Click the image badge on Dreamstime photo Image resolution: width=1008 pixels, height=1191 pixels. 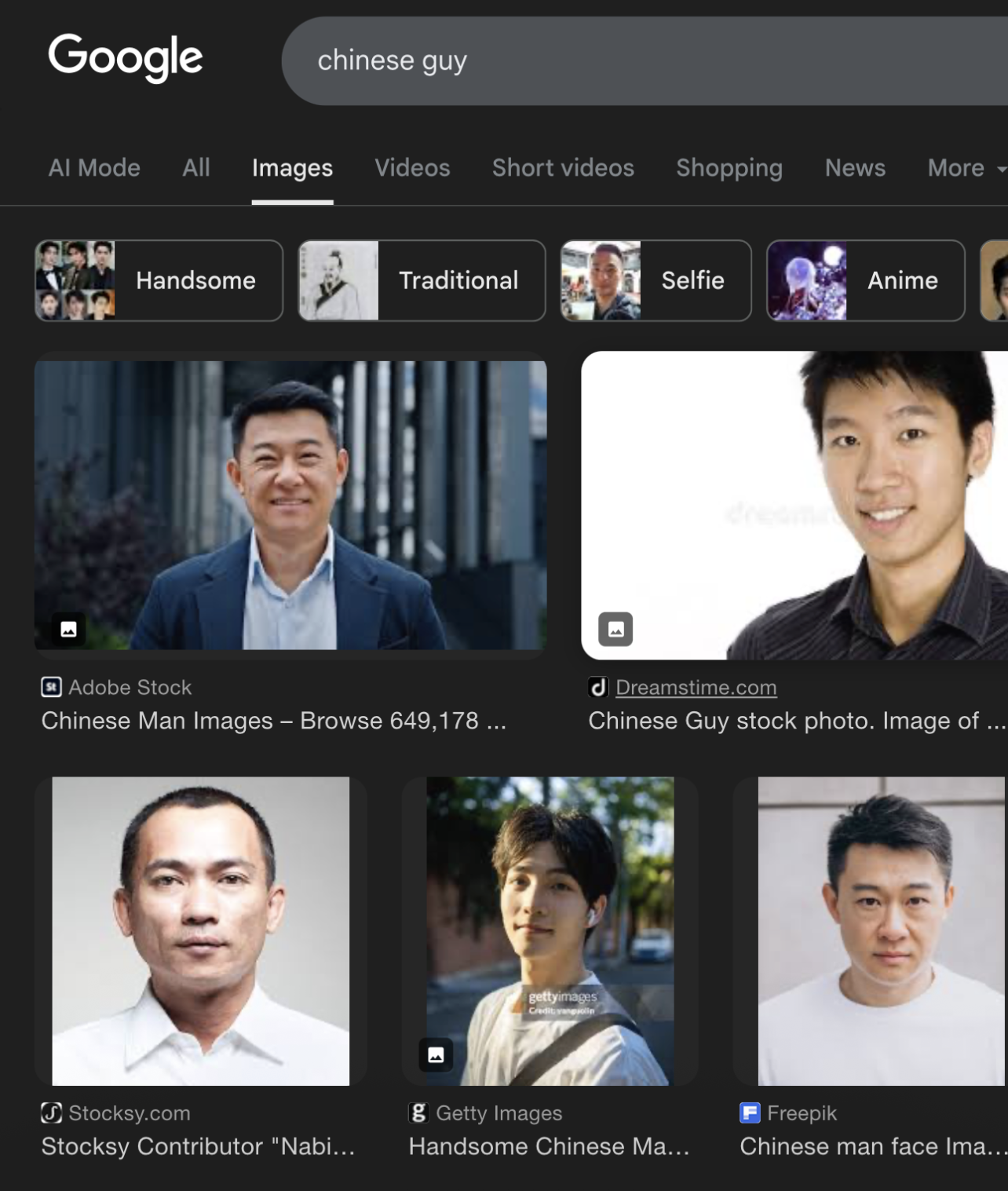tap(615, 629)
